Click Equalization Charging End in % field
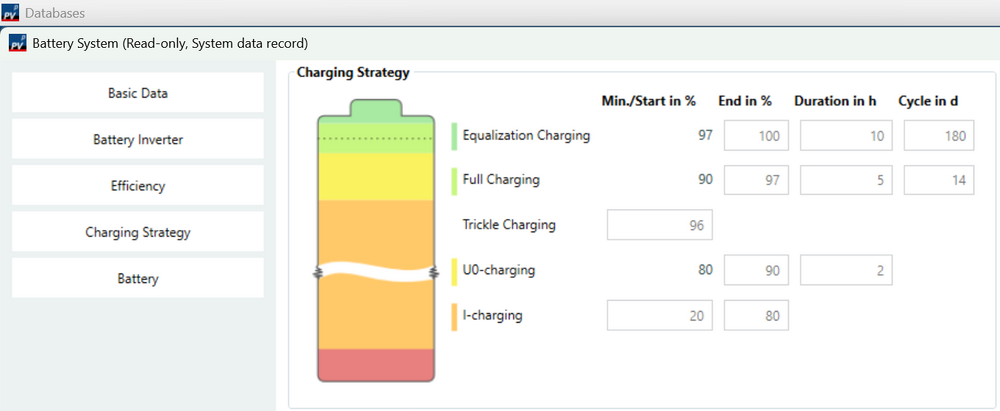The height and width of the screenshot is (411, 1000). point(755,136)
